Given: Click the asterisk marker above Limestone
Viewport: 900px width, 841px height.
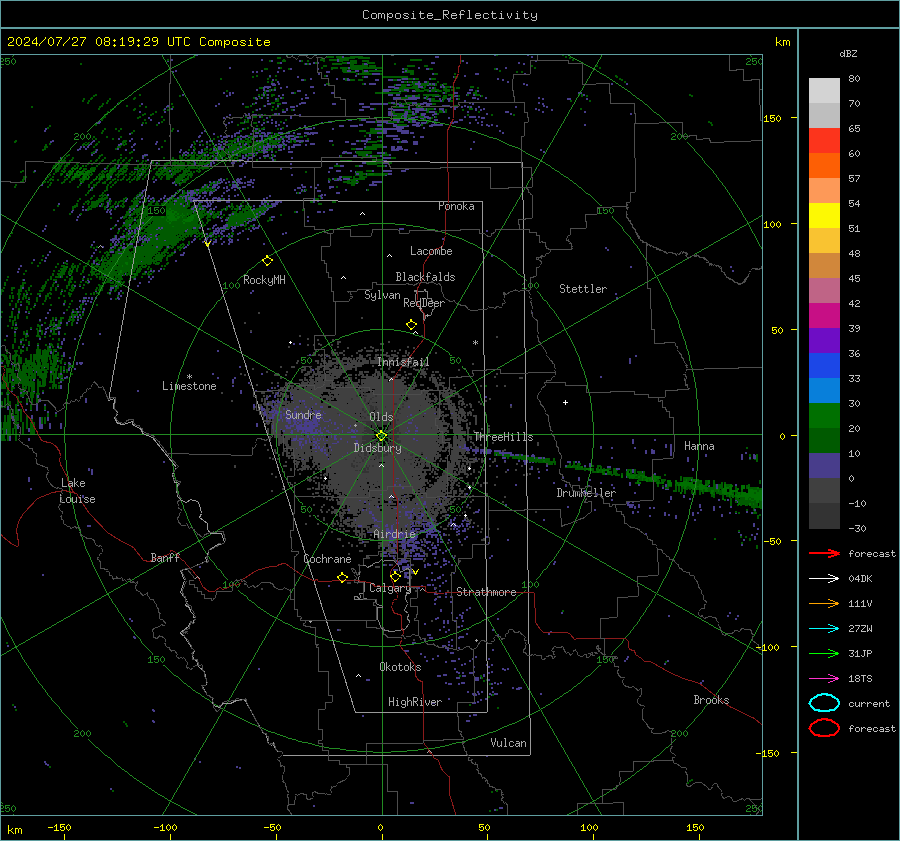Looking at the screenshot, I should coord(189,377).
